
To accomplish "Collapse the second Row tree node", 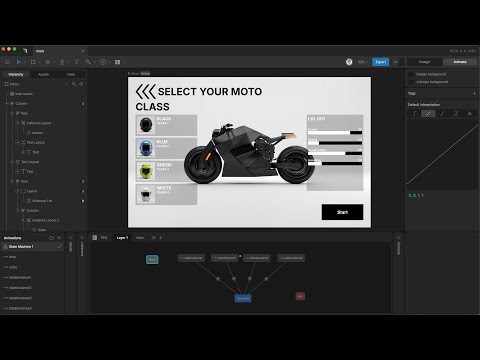I will tap(12, 181).
